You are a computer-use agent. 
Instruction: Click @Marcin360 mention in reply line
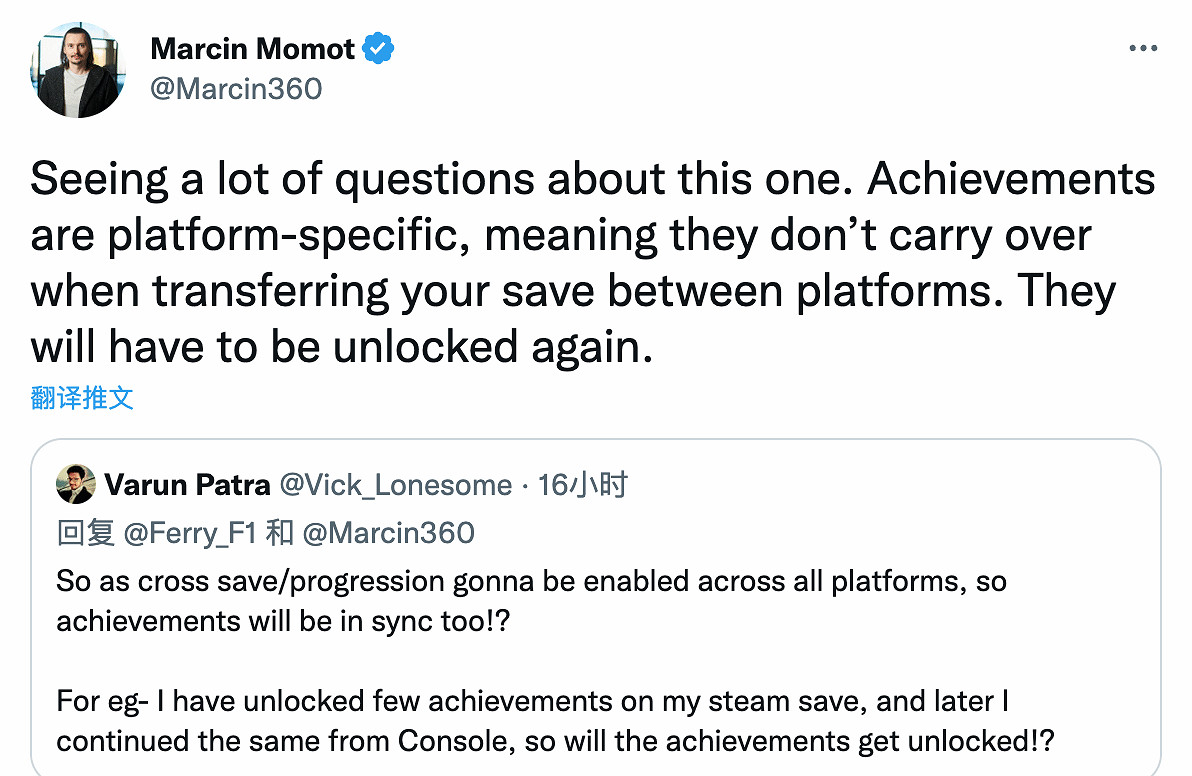click(388, 532)
